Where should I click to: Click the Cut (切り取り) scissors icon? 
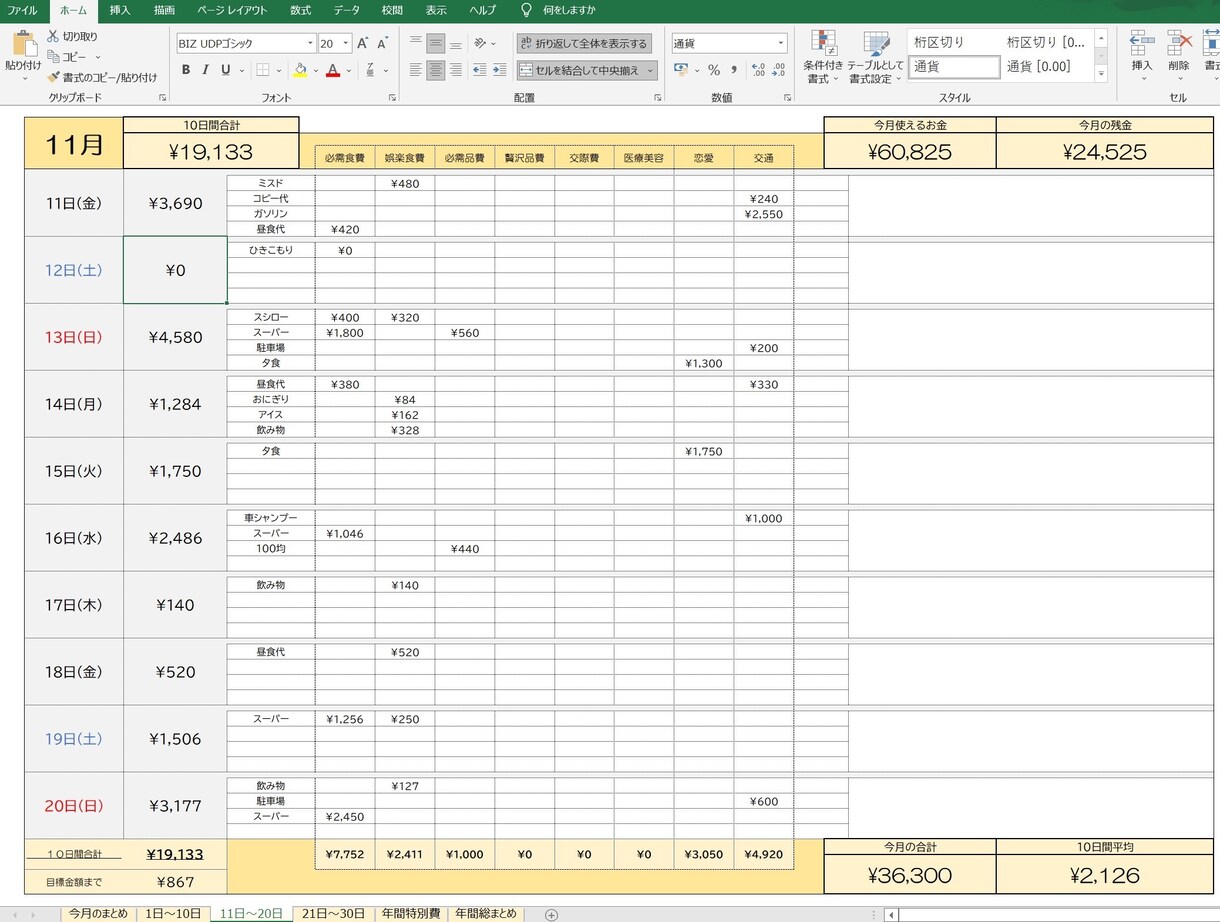(x=54, y=36)
